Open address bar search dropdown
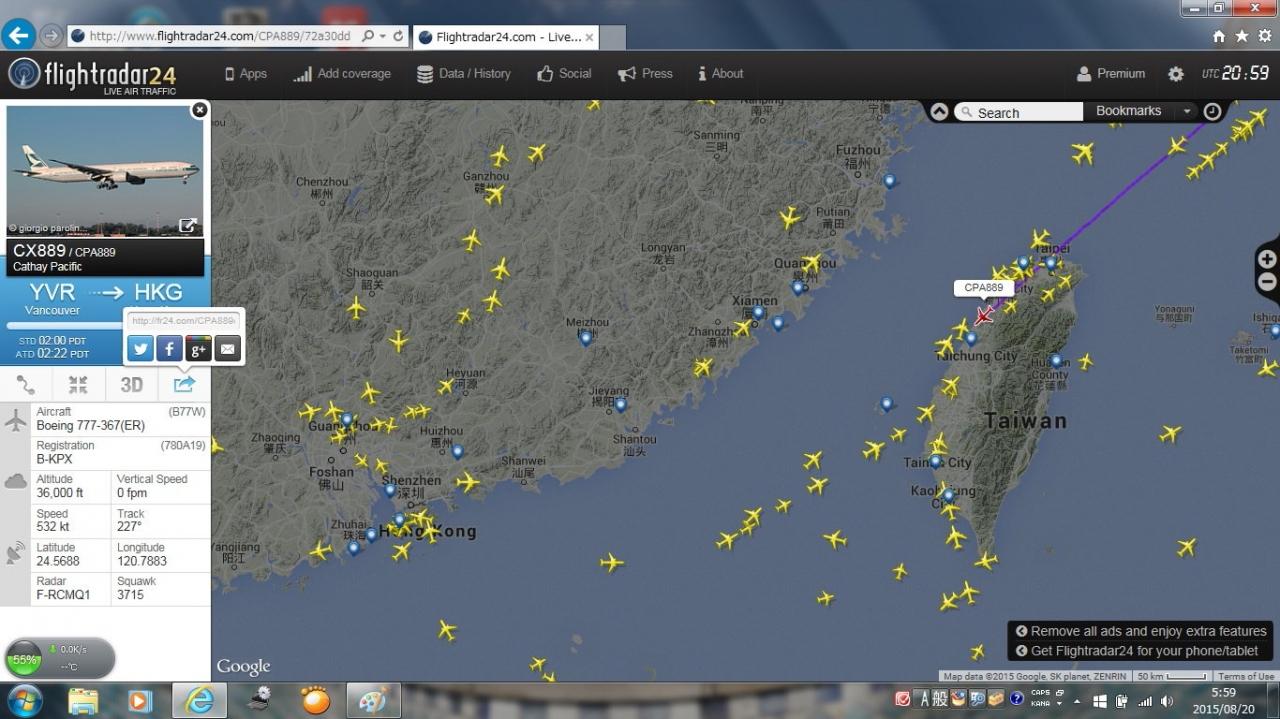This screenshot has width=1280, height=719. pyautogui.click(x=384, y=36)
